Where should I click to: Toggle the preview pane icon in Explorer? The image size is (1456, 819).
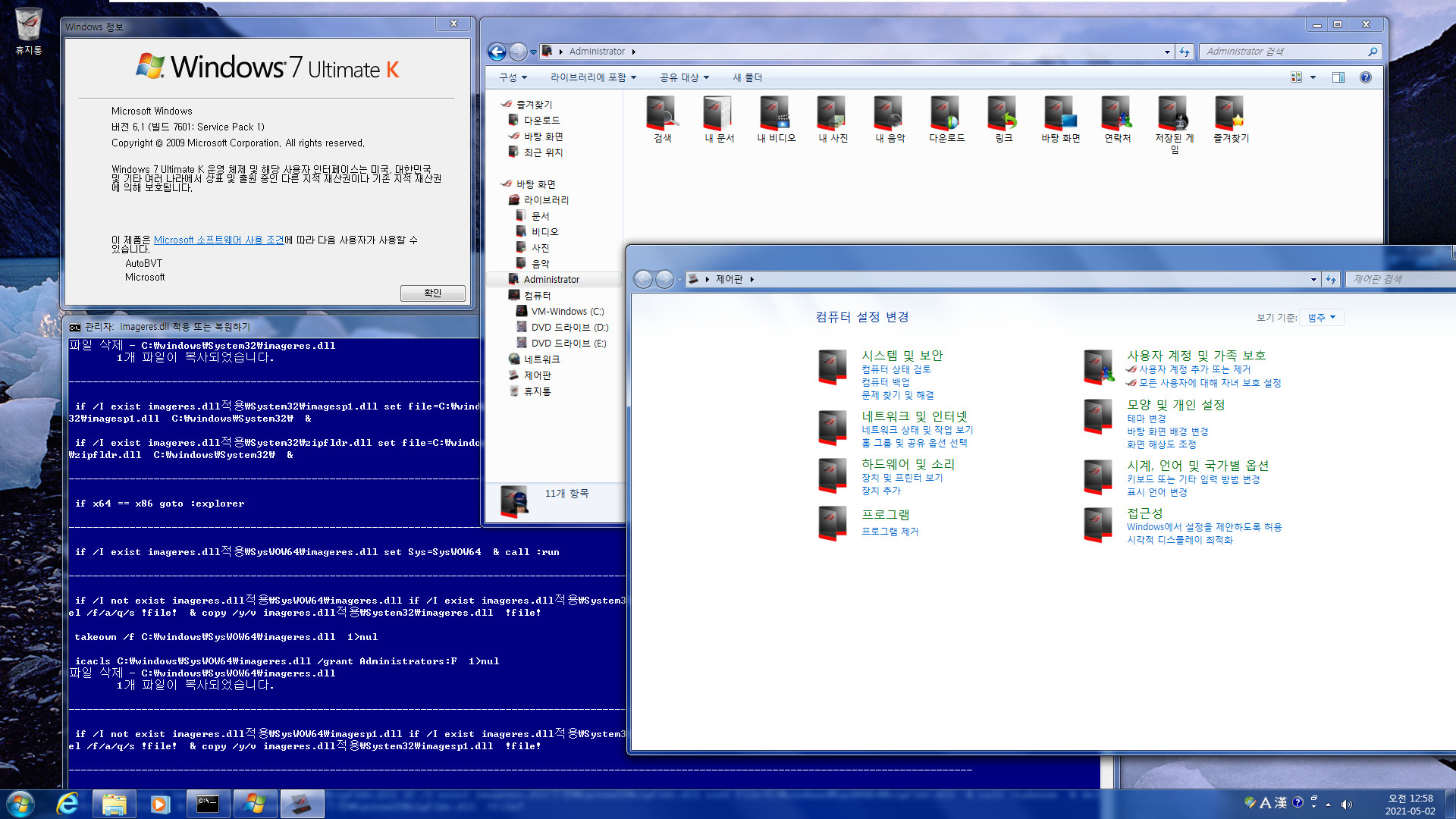pos(1338,77)
